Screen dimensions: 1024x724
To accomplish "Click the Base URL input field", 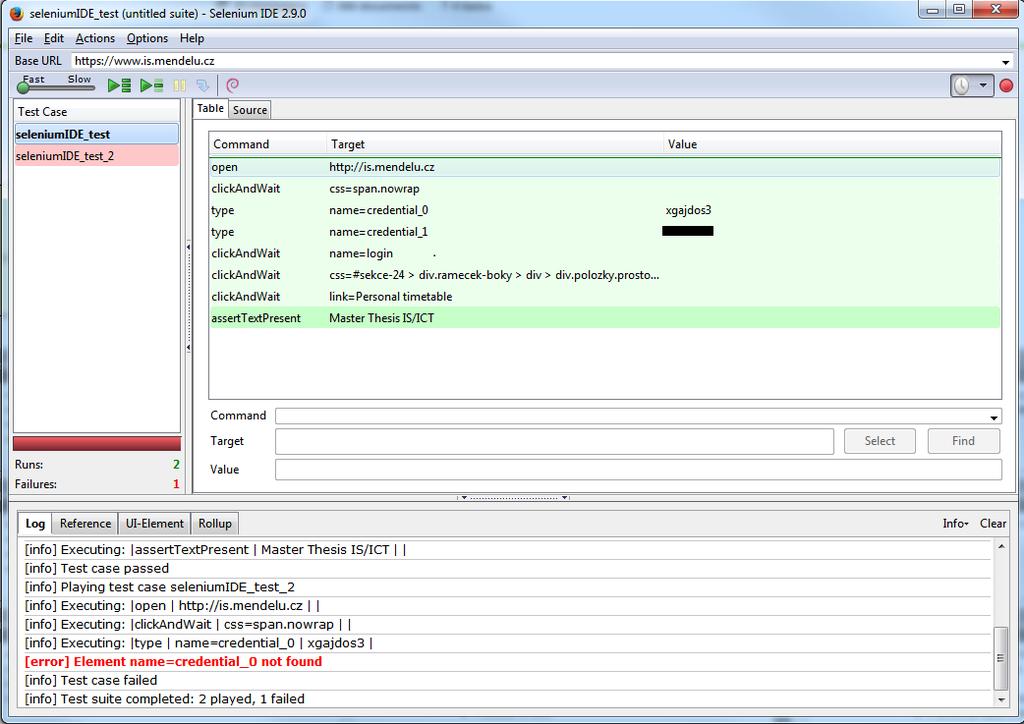I will [536, 61].
